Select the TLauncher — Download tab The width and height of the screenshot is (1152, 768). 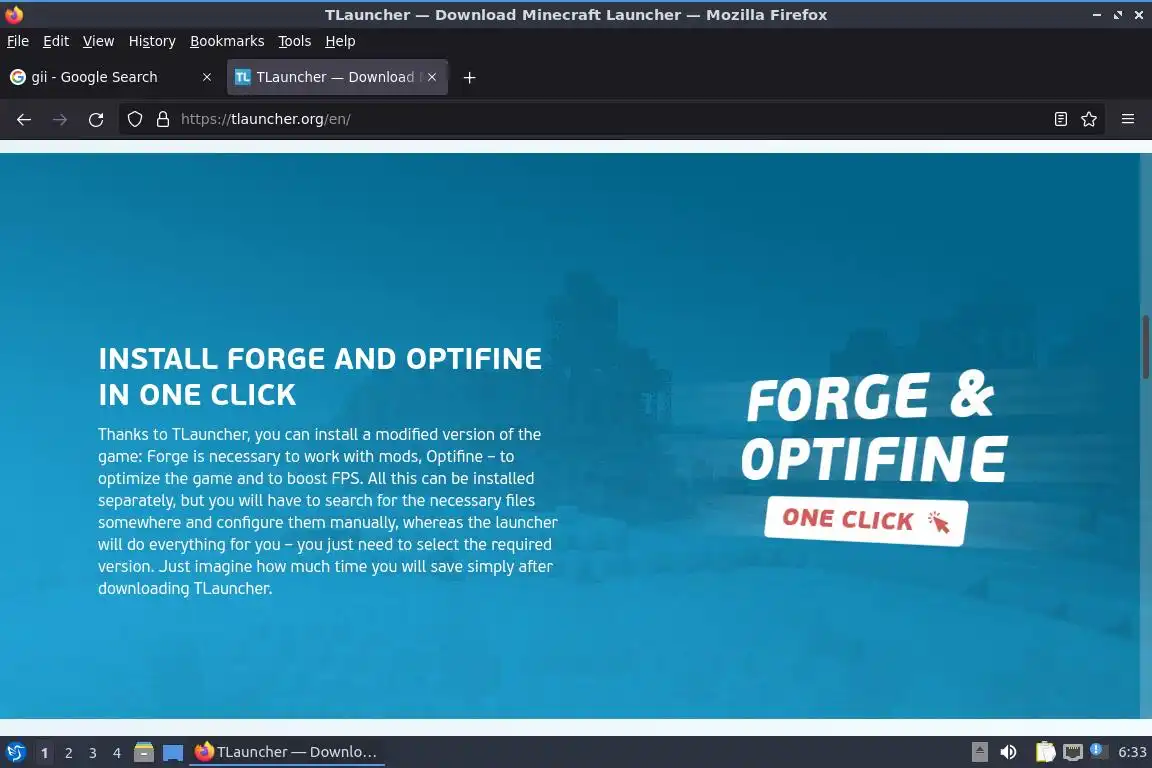point(337,77)
